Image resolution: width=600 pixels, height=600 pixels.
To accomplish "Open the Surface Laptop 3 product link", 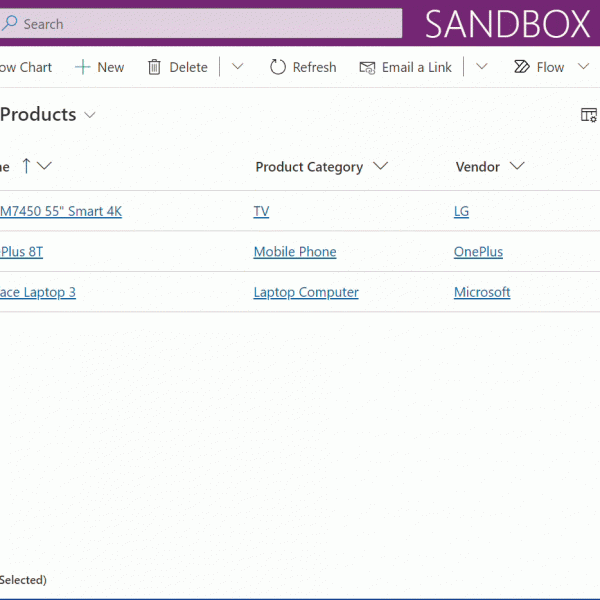I will coord(38,292).
